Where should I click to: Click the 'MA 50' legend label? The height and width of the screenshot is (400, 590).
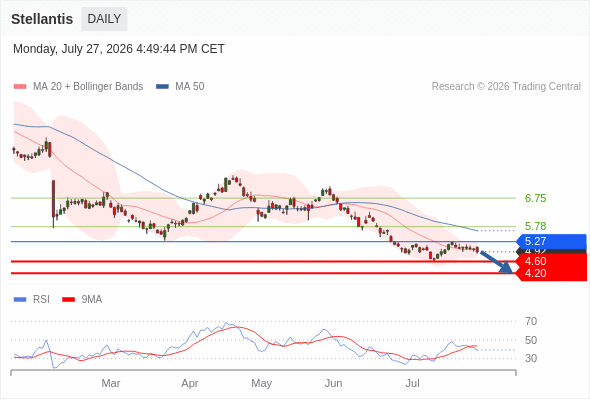point(190,87)
